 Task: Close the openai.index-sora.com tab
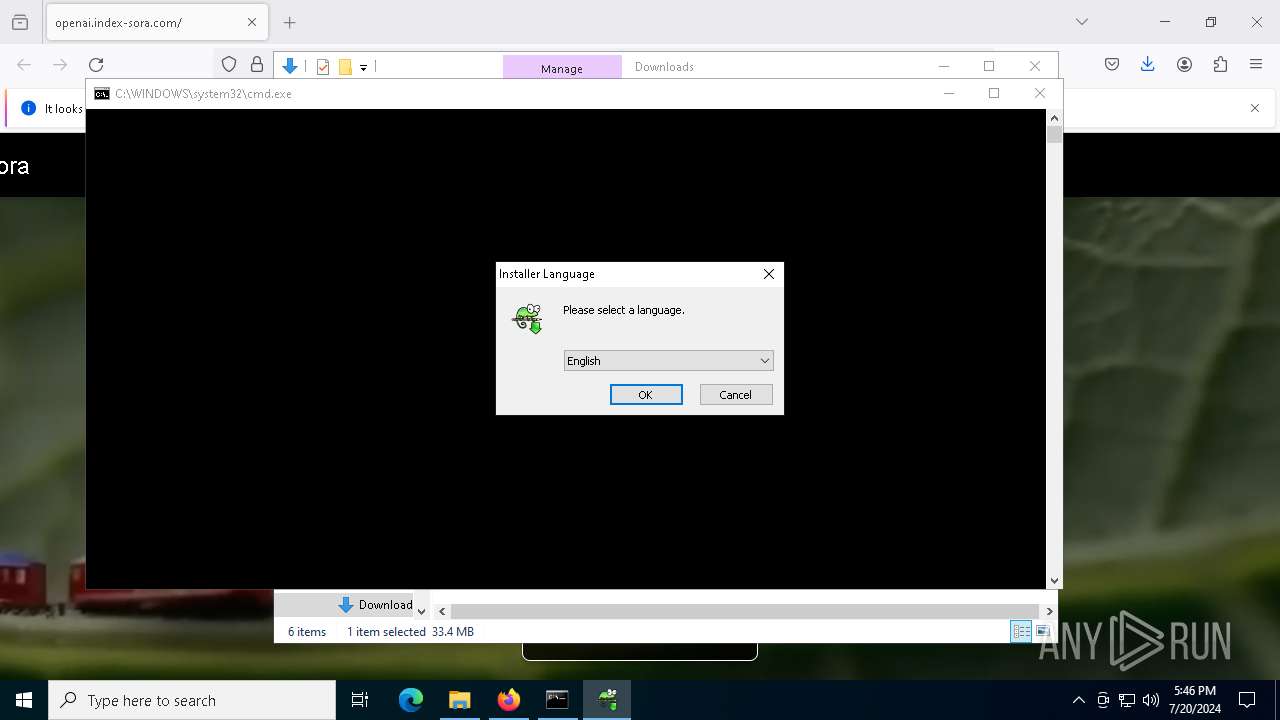[x=251, y=22]
